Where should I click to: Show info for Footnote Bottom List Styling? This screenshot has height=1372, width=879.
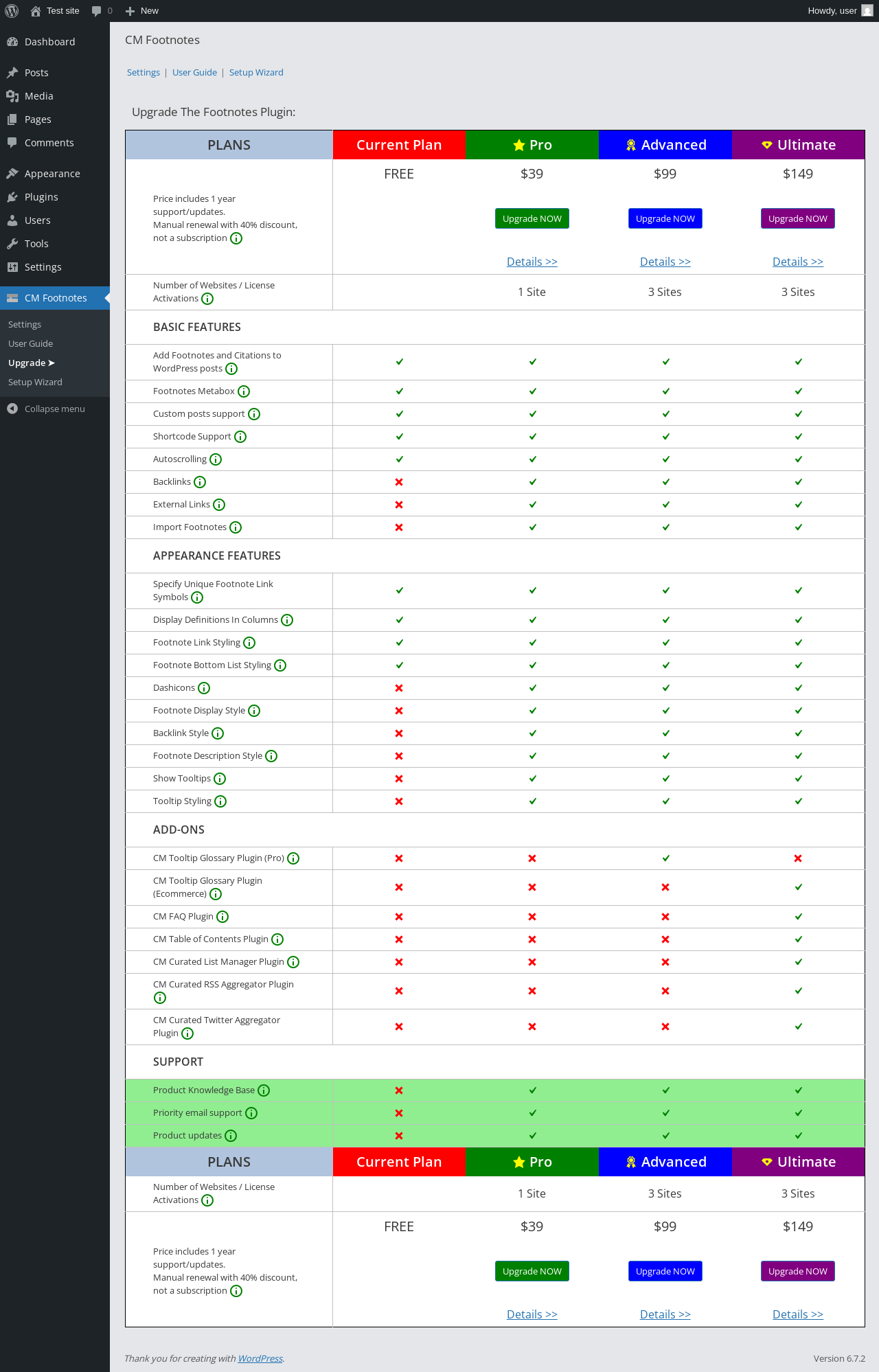pos(280,665)
